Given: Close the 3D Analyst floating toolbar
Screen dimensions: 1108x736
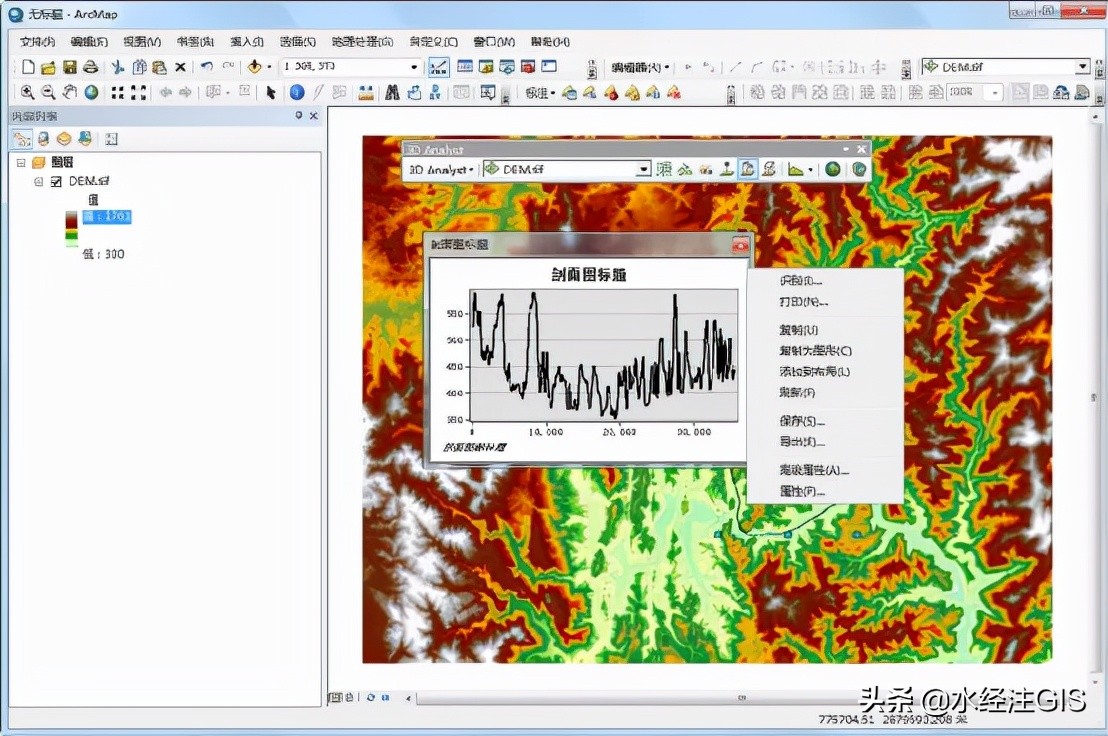Looking at the screenshot, I should 861,149.
